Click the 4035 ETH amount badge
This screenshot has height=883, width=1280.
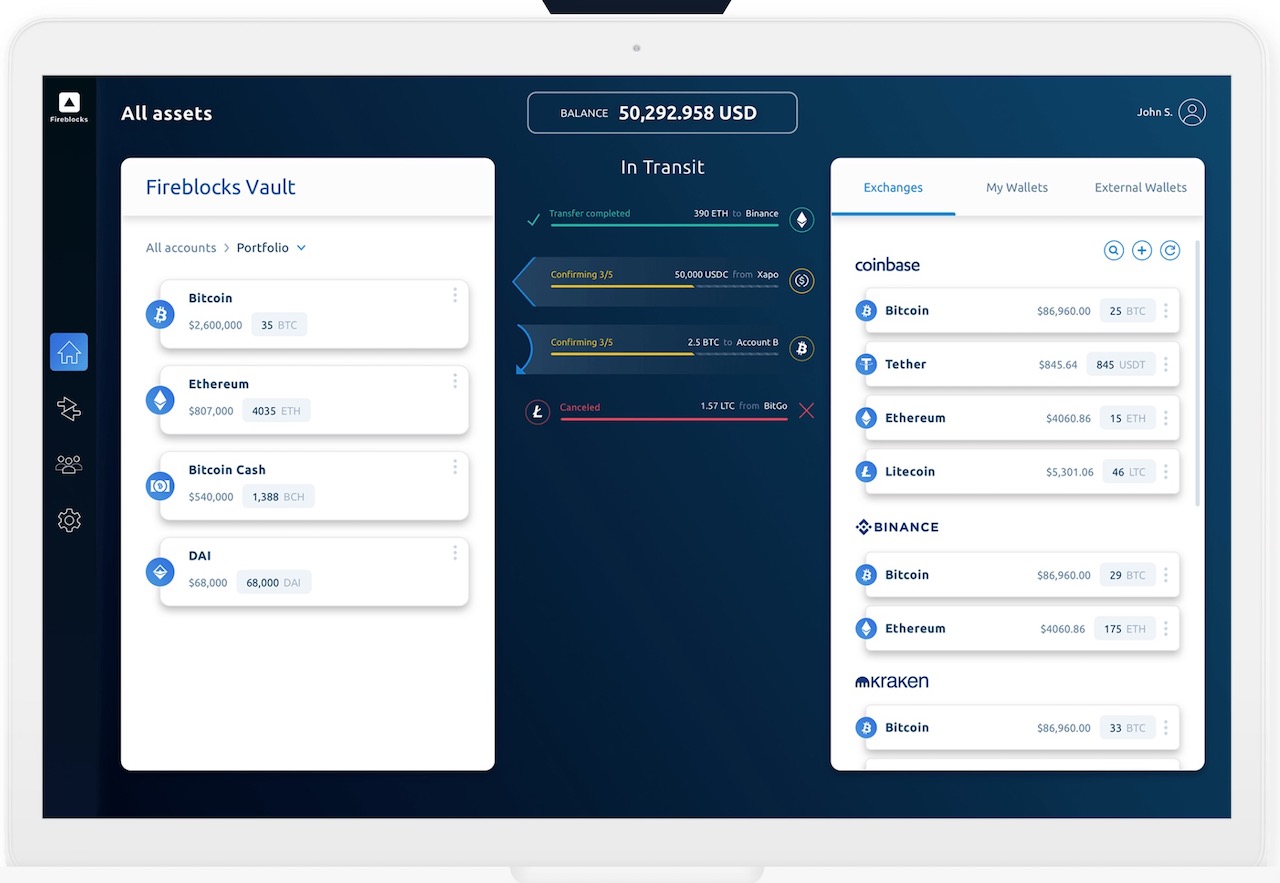276,411
